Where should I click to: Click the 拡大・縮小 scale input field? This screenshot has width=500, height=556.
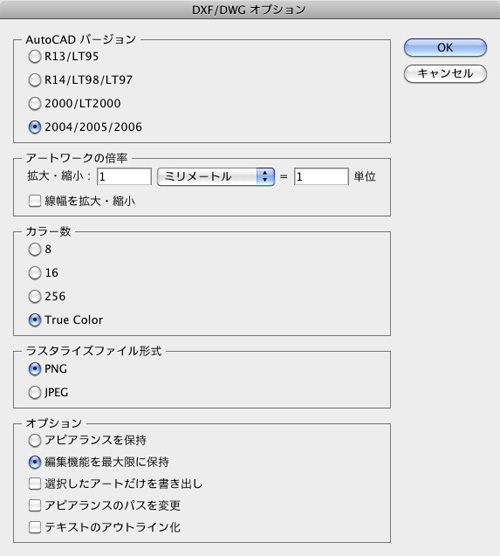pyautogui.click(x=124, y=177)
